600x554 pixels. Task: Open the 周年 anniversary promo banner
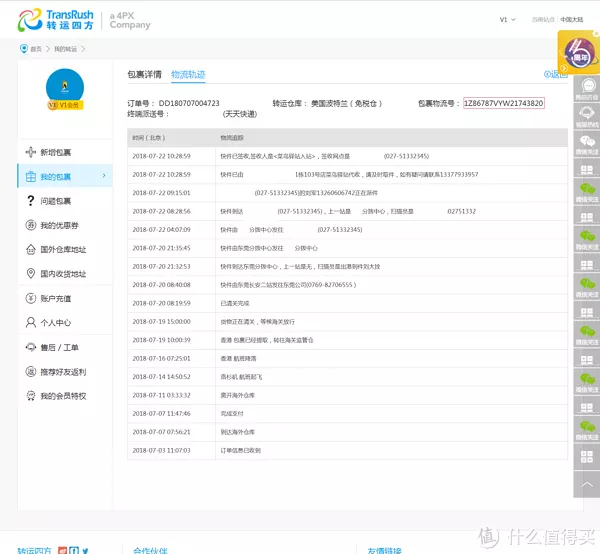pos(580,53)
